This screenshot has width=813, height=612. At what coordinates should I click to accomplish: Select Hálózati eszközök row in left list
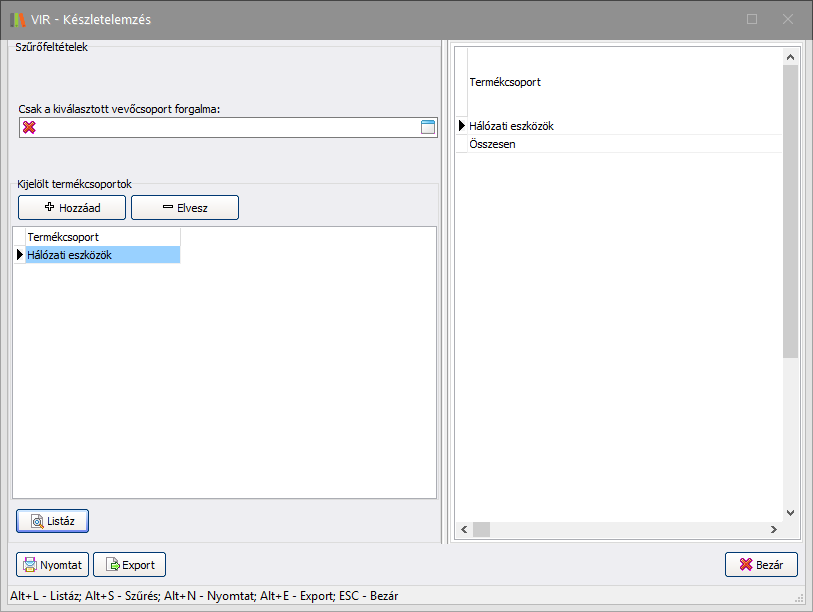tap(102, 255)
